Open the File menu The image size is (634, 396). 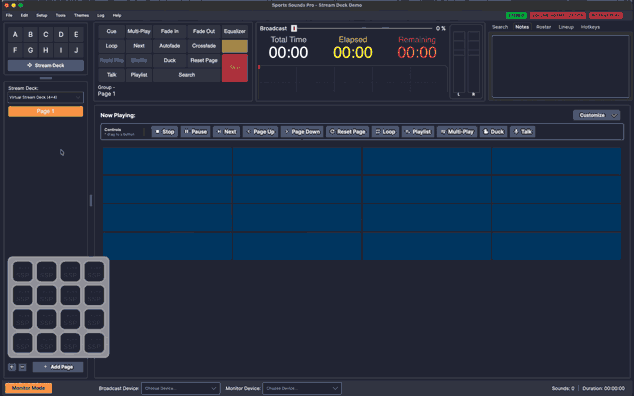tap(9, 15)
